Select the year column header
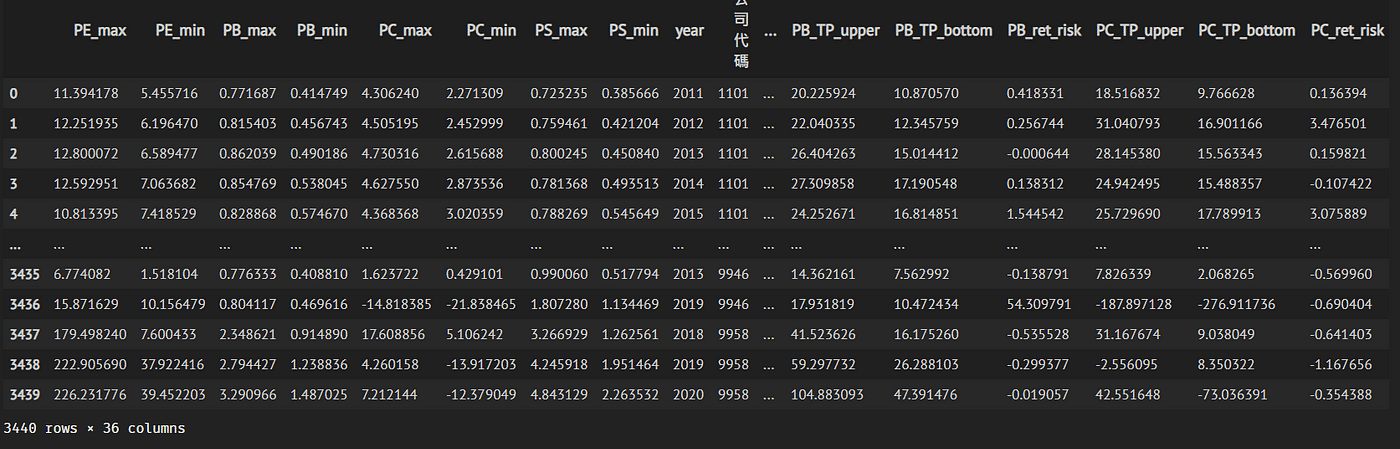This screenshot has width=1400, height=449. (x=689, y=30)
